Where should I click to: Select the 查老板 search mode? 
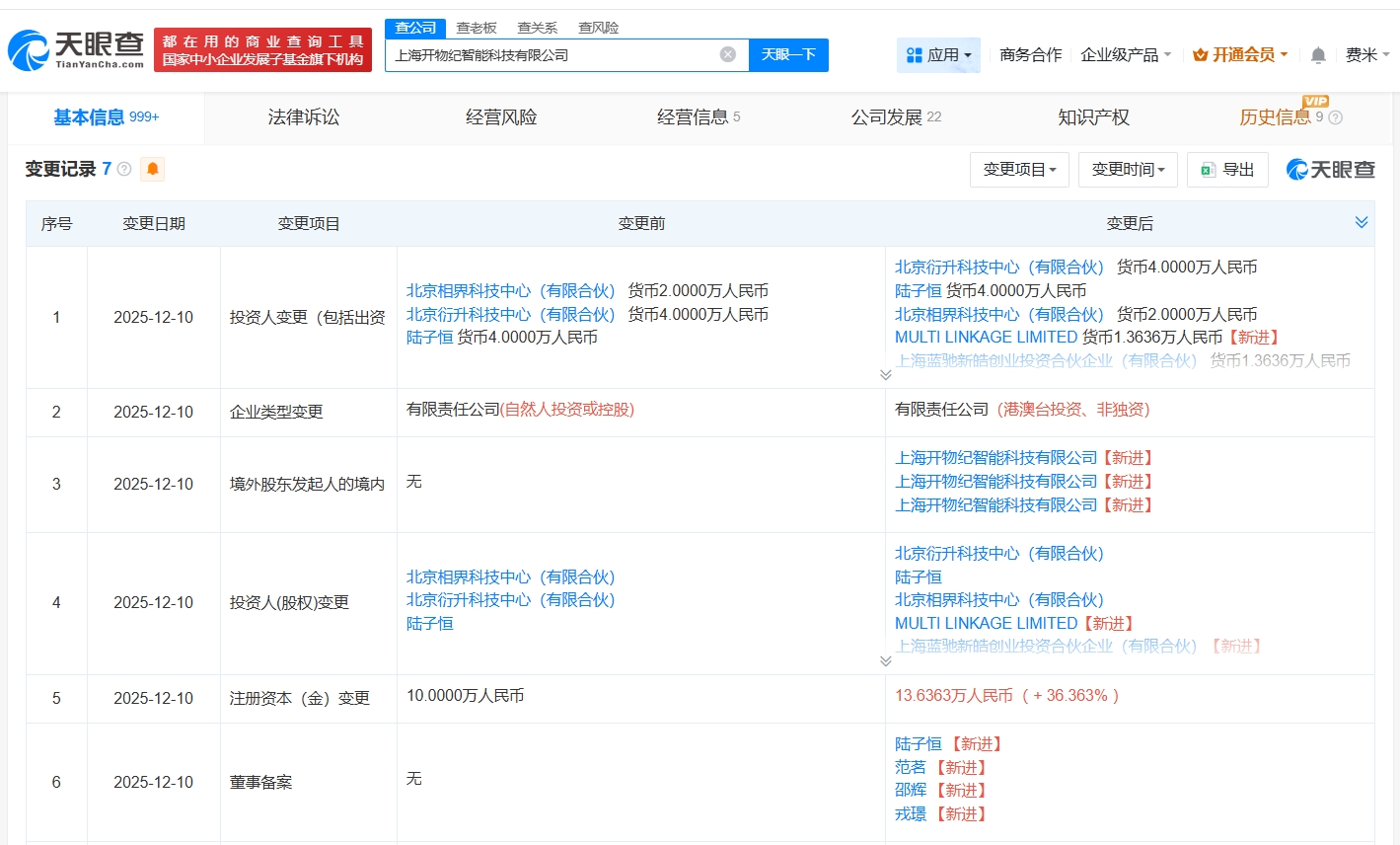(x=477, y=28)
